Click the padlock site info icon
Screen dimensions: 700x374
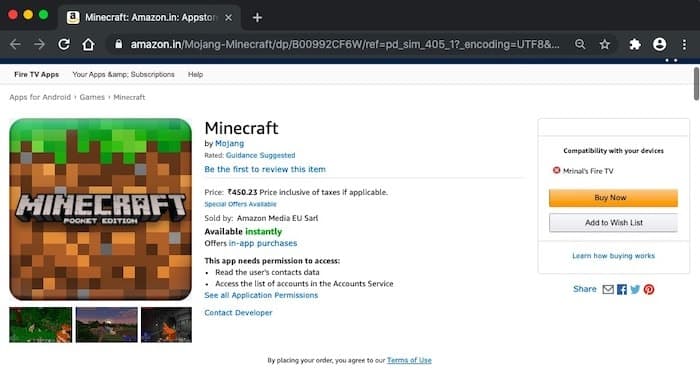118,44
